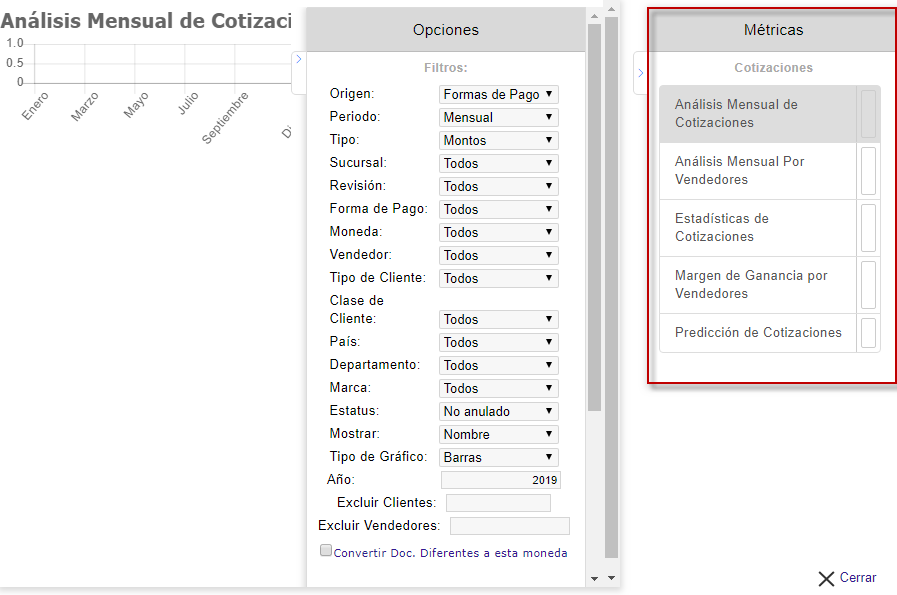This screenshot has height=595, width=897.
Task: Open the Periodo dropdown
Action: click(x=498, y=117)
